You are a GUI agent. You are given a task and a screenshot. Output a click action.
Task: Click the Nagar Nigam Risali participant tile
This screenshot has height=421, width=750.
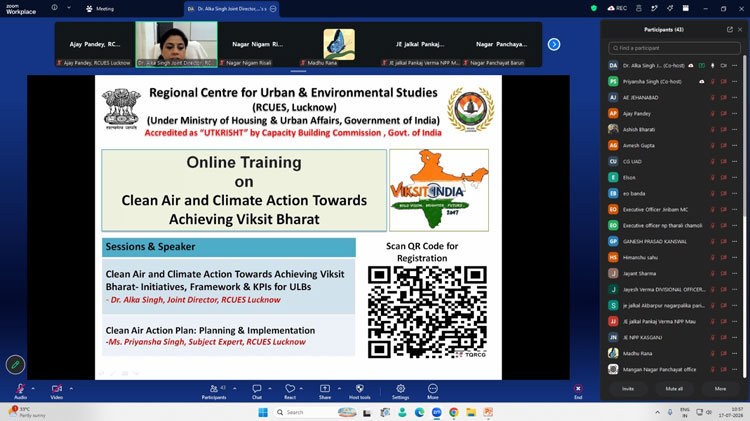point(258,44)
